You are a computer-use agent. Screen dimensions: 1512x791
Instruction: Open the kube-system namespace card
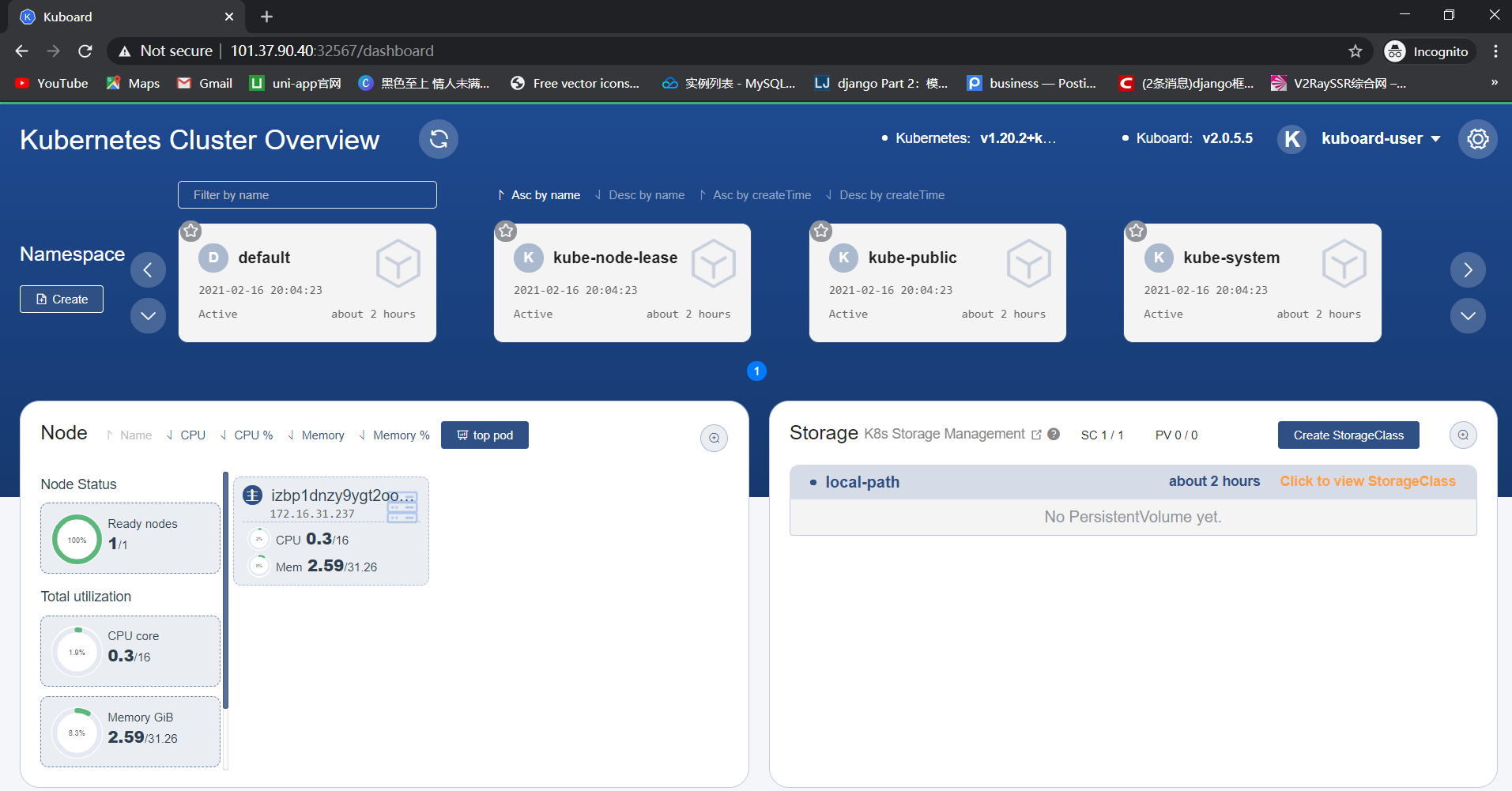pos(1253,283)
